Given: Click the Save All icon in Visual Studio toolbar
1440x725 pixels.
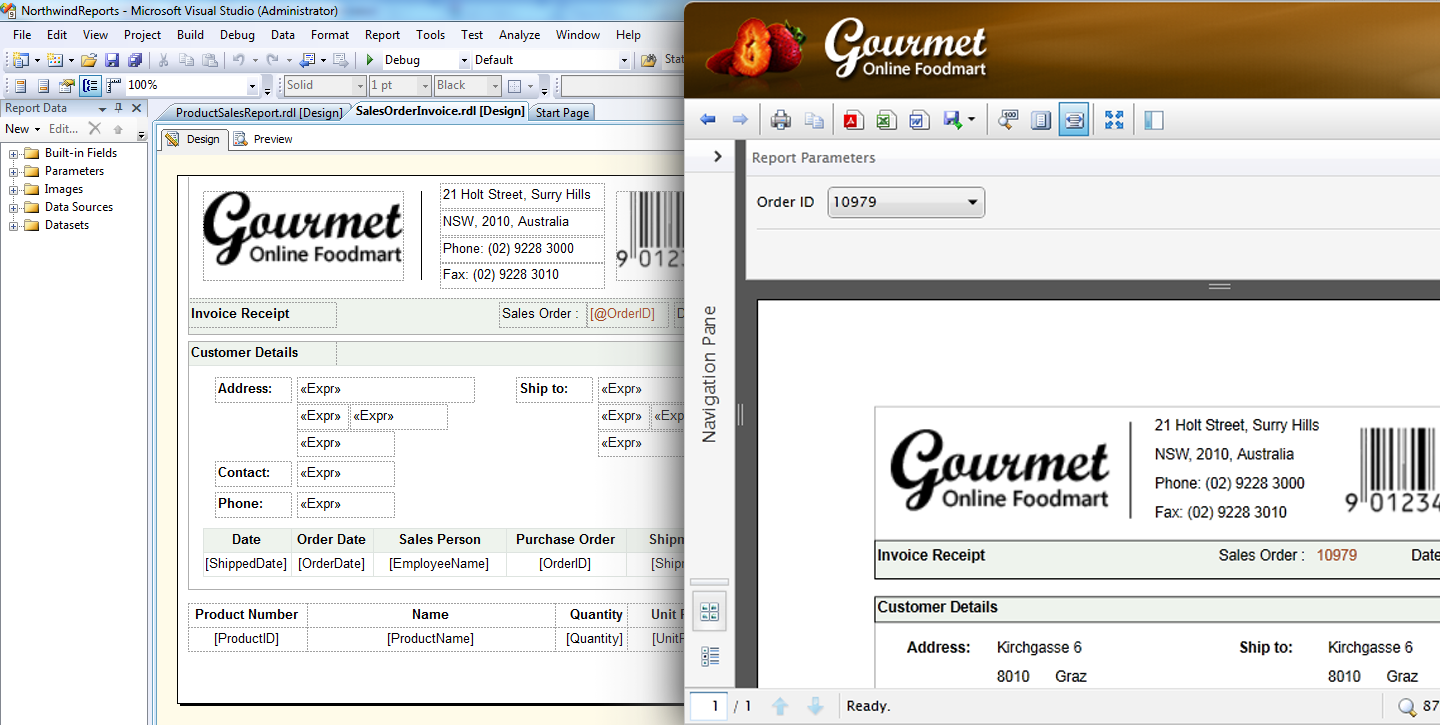Looking at the screenshot, I should coord(134,60).
